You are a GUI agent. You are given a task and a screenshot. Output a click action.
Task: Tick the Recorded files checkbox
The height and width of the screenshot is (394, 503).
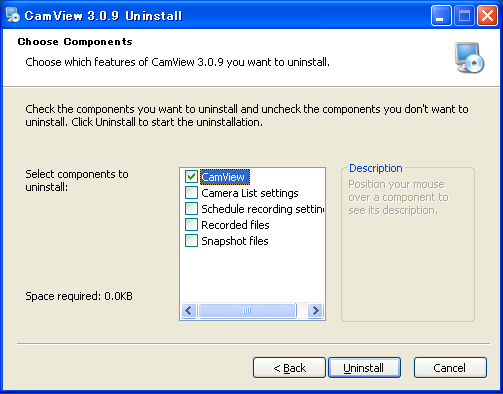click(x=191, y=225)
